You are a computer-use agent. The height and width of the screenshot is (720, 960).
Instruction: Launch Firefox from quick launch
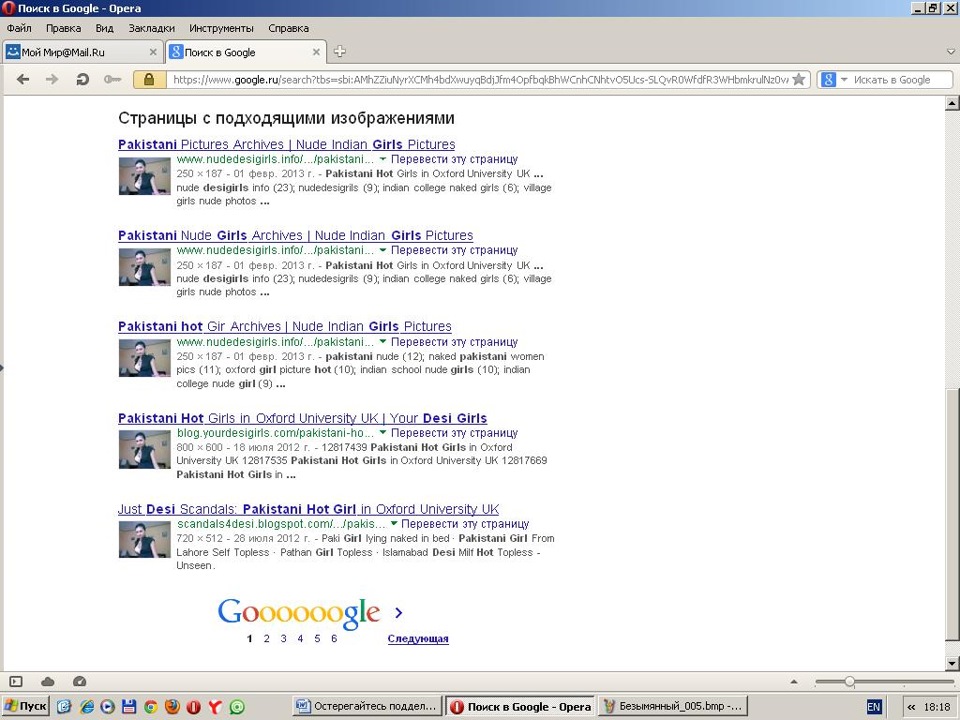pyautogui.click(x=172, y=707)
